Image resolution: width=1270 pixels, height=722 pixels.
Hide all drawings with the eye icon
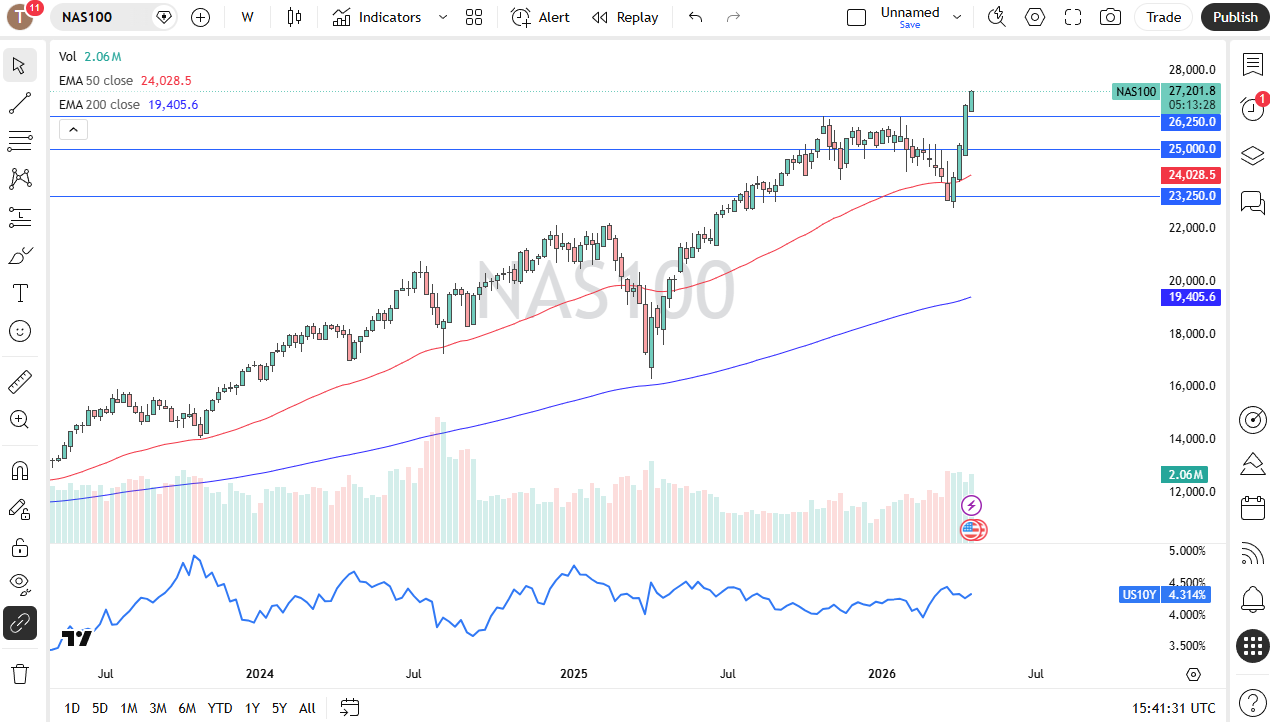[20, 584]
